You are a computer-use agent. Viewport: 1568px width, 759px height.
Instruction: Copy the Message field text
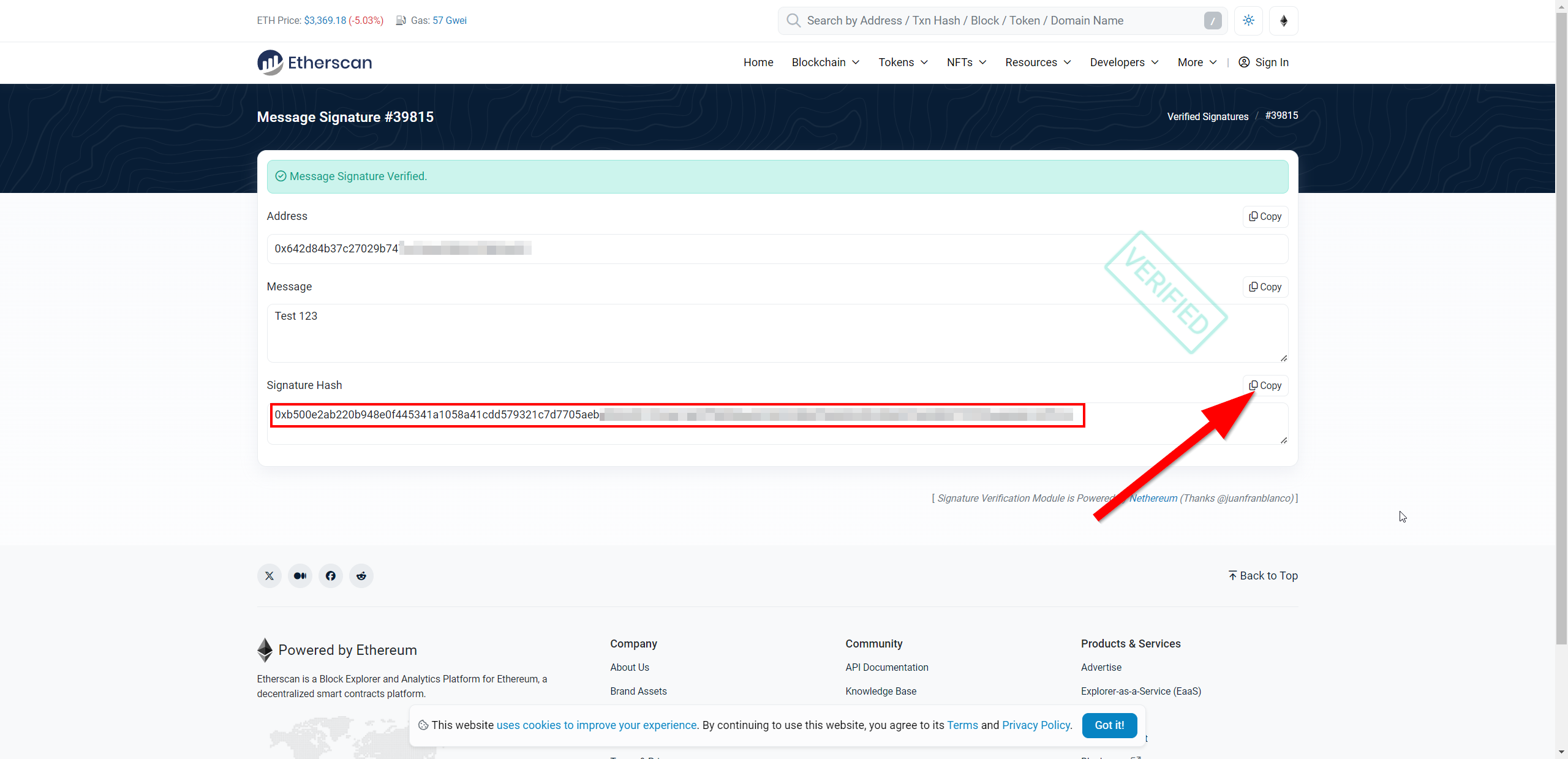pyautogui.click(x=1265, y=287)
